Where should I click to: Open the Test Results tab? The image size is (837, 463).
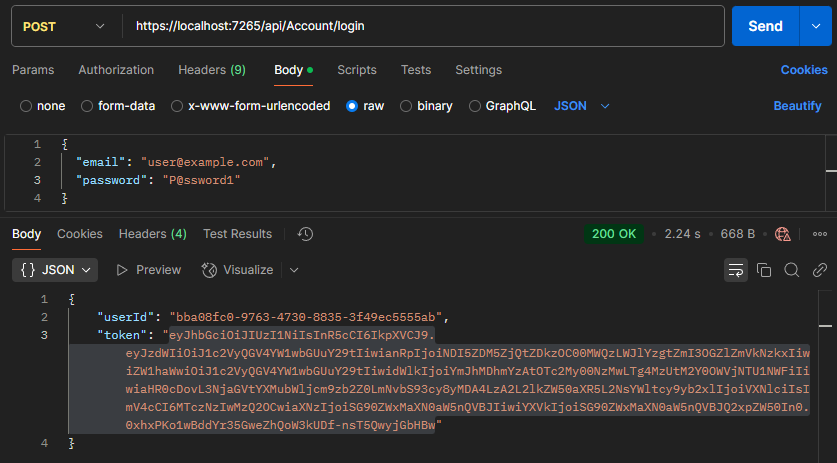(238, 234)
